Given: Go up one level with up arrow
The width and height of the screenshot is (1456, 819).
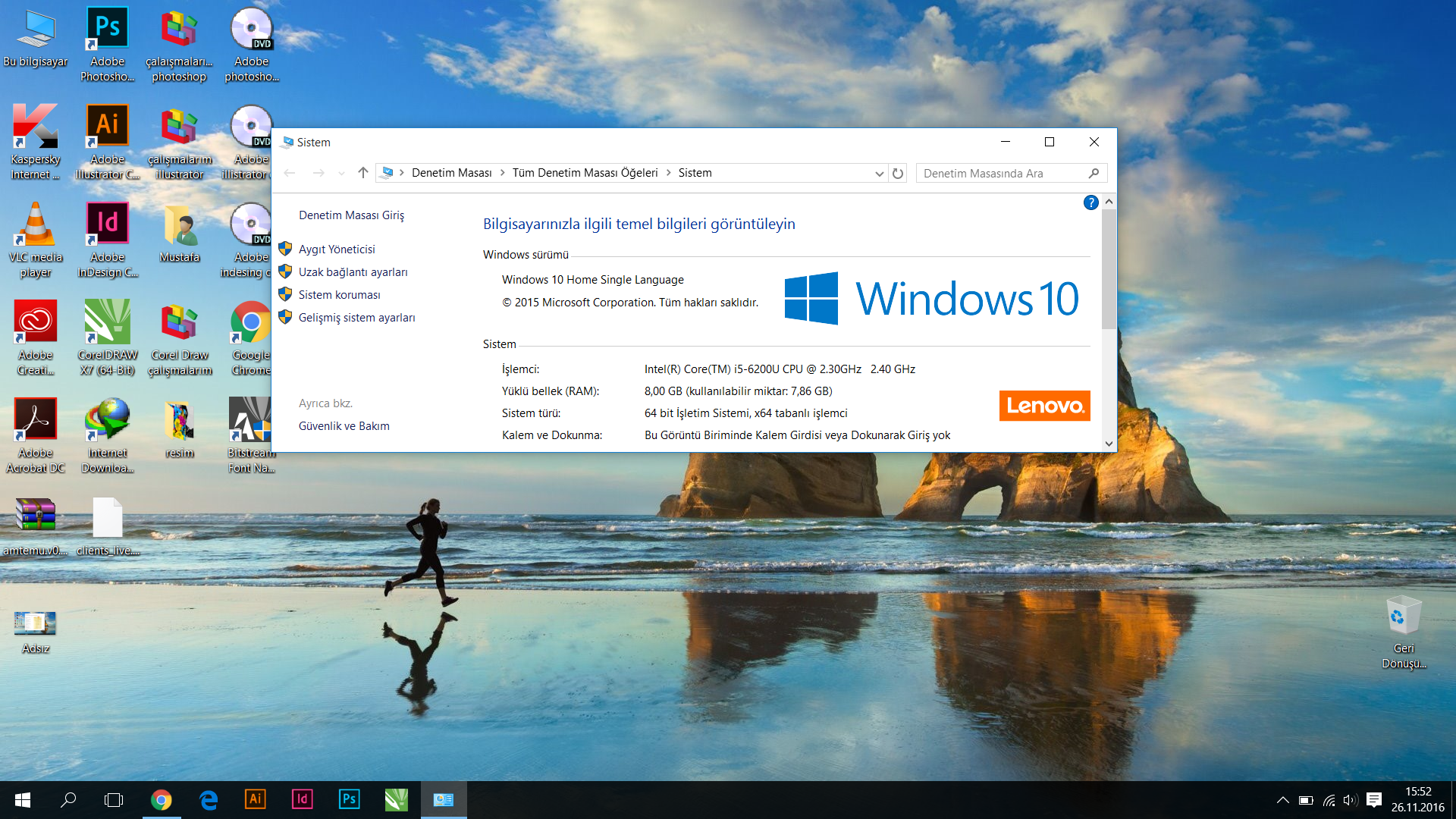Looking at the screenshot, I should coord(362,173).
